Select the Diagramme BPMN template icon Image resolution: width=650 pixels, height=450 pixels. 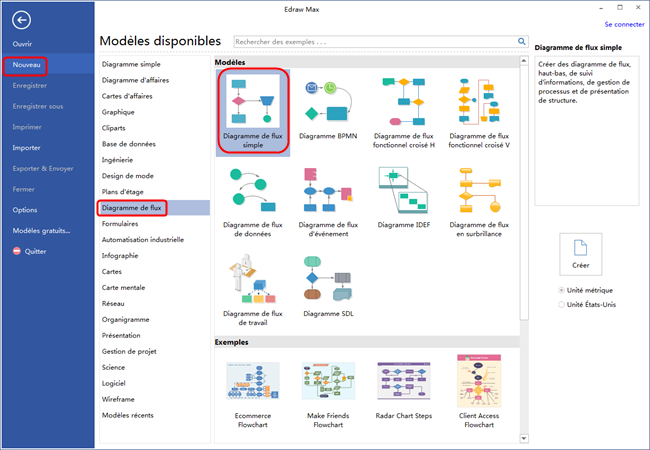[x=328, y=102]
